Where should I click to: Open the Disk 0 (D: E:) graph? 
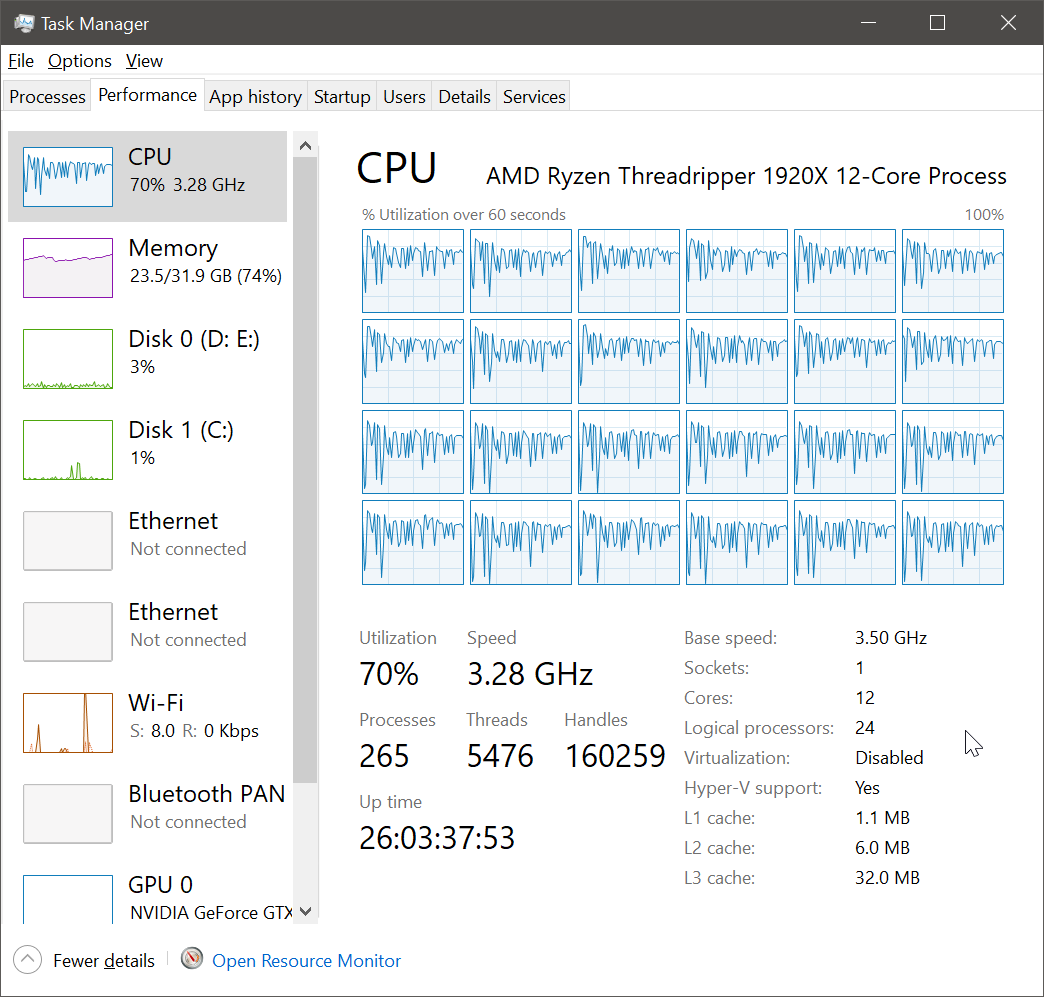68,359
